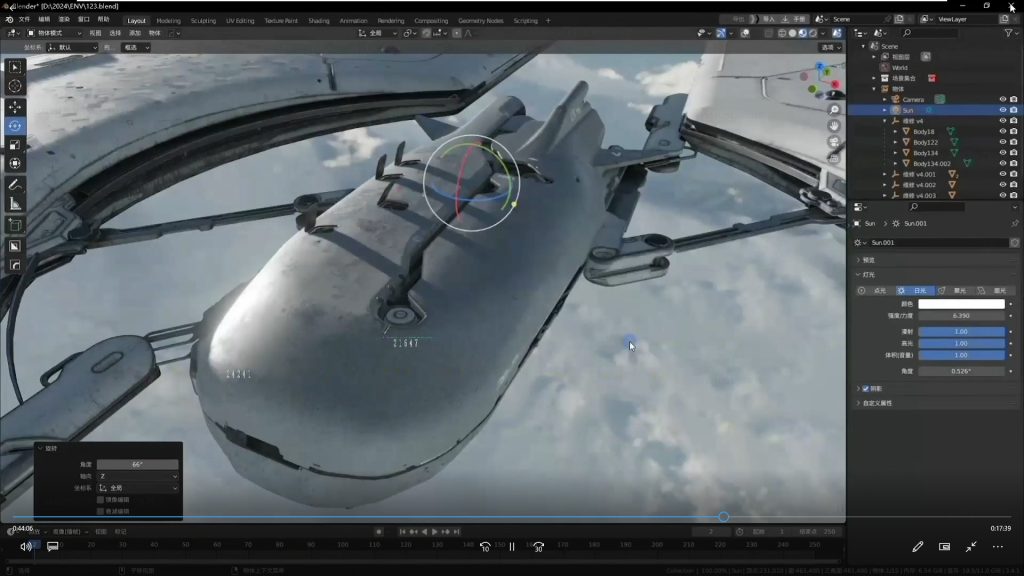Activate the Measure tool
Viewport: 1024px width, 576px height.
tap(15, 204)
